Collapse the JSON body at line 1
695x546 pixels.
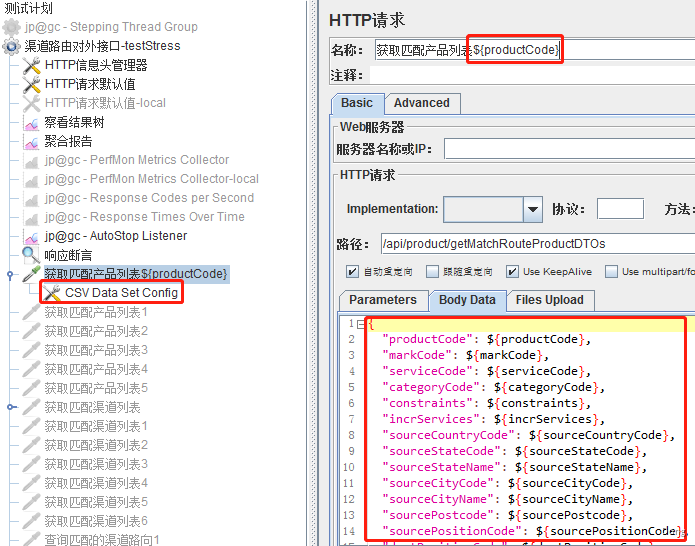[359, 324]
